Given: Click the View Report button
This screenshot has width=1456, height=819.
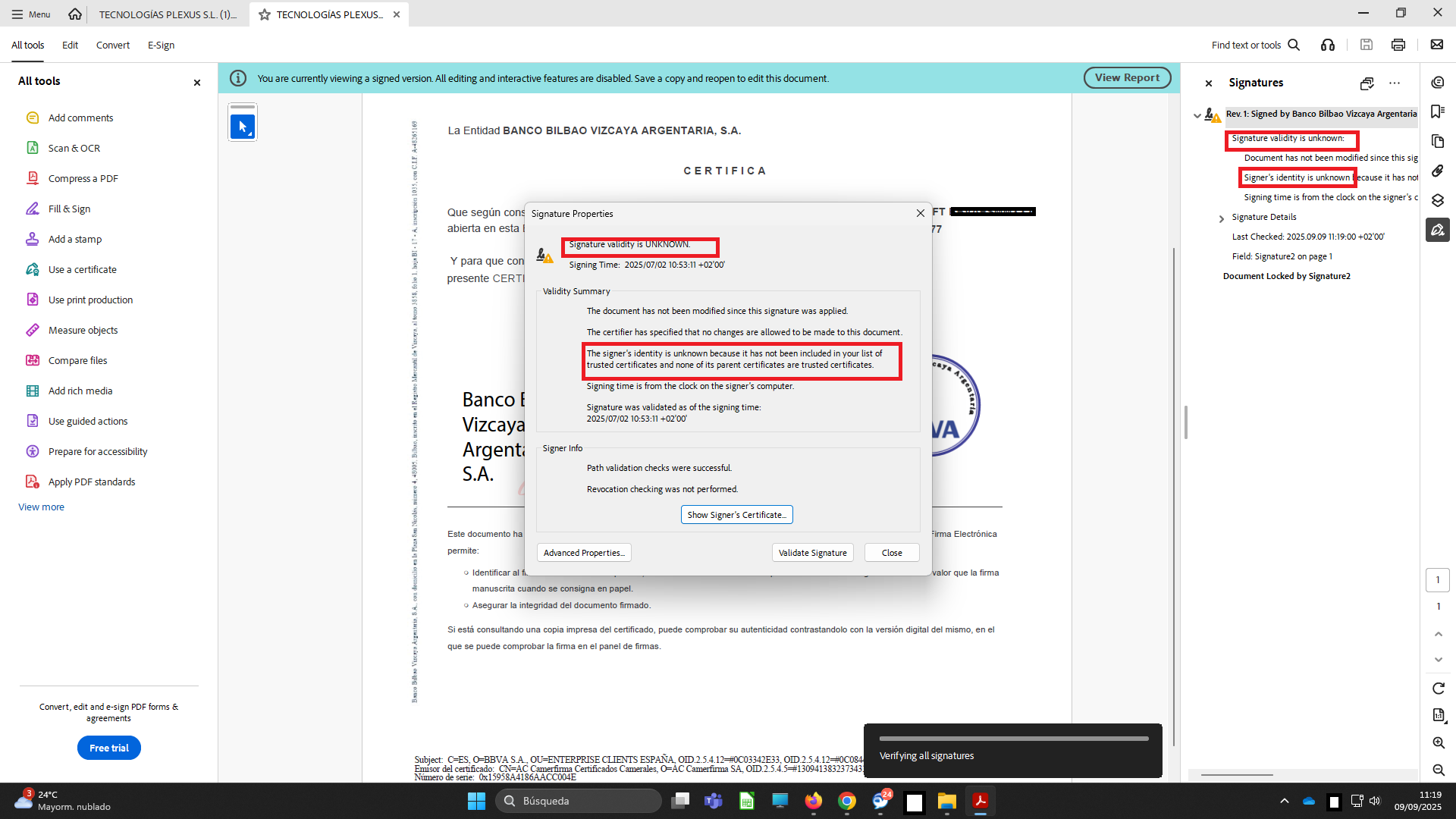Looking at the screenshot, I should 1127,77.
